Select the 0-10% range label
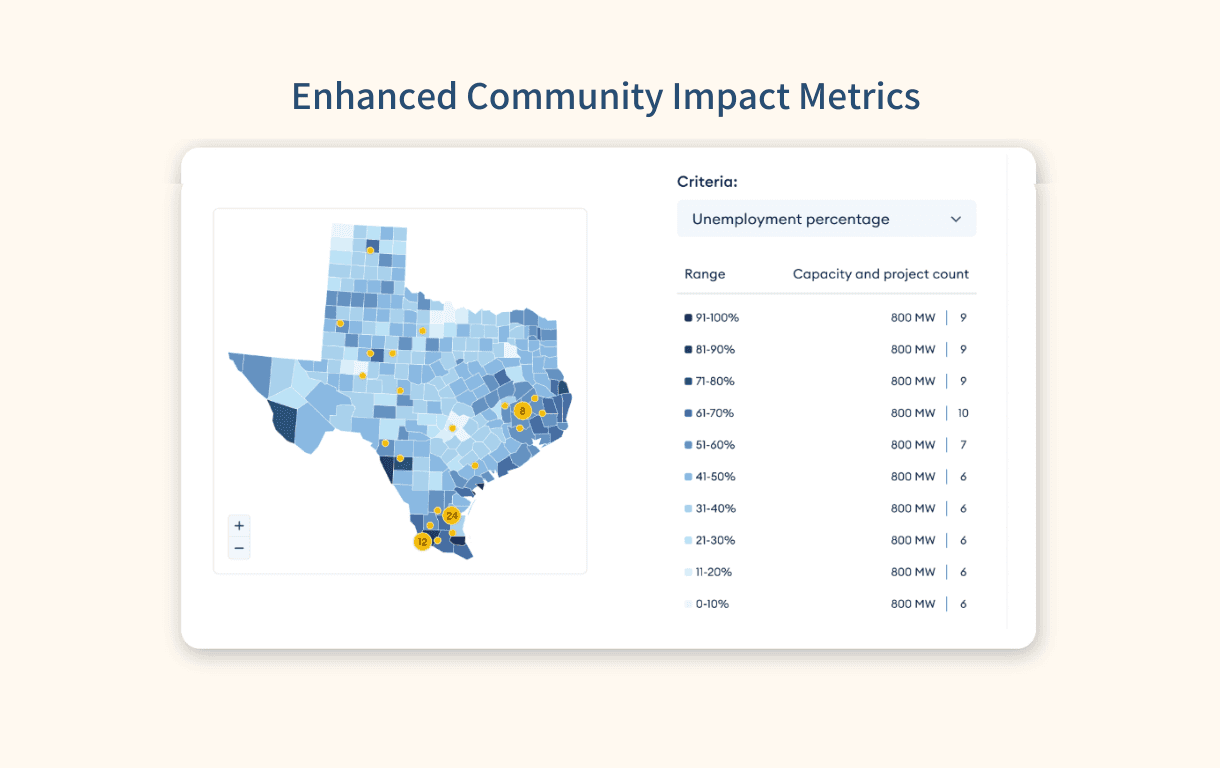1220x768 pixels. pyautogui.click(x=712, y=604)
